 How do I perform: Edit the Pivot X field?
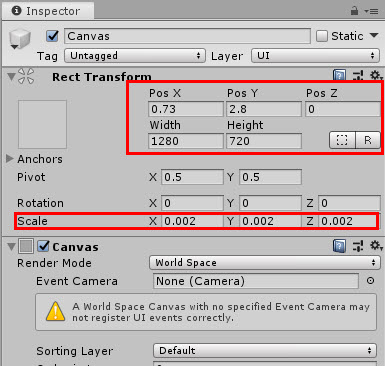tap(192, 177)
